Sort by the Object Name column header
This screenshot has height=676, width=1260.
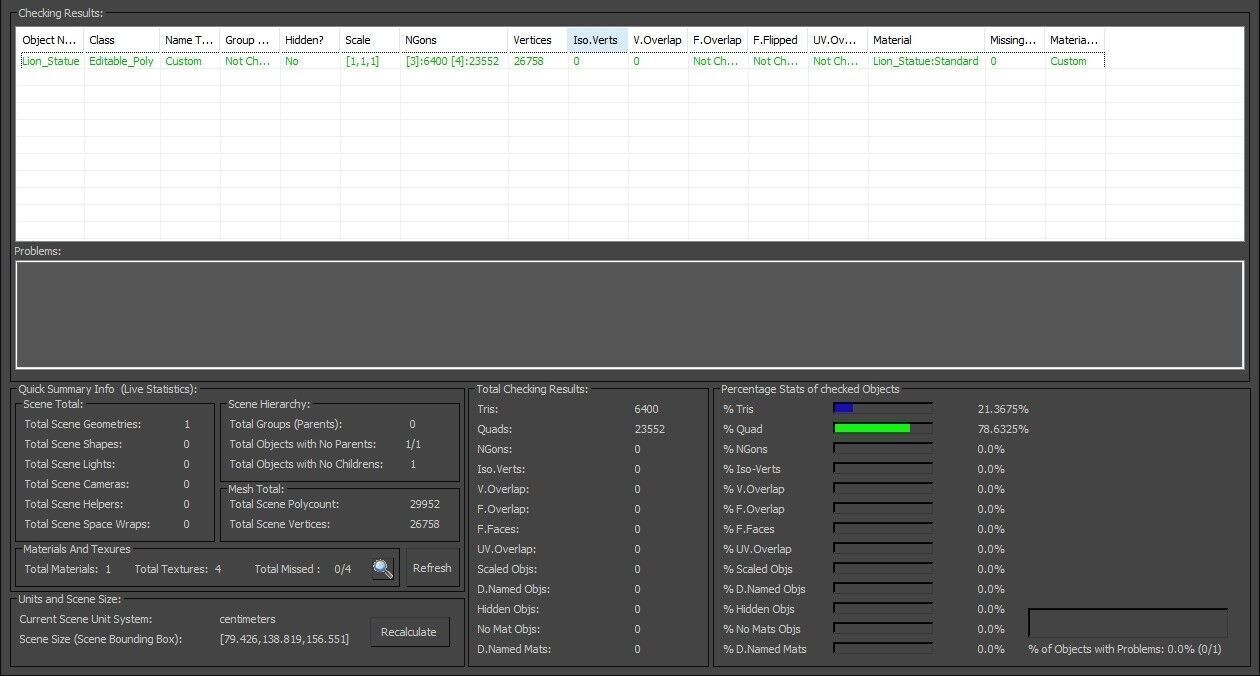(50, 40)
